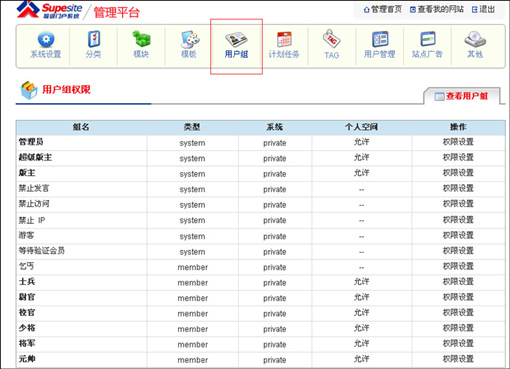Click the 用户组 ID card icon
The image size is (510, 369).
pos(236,40)
